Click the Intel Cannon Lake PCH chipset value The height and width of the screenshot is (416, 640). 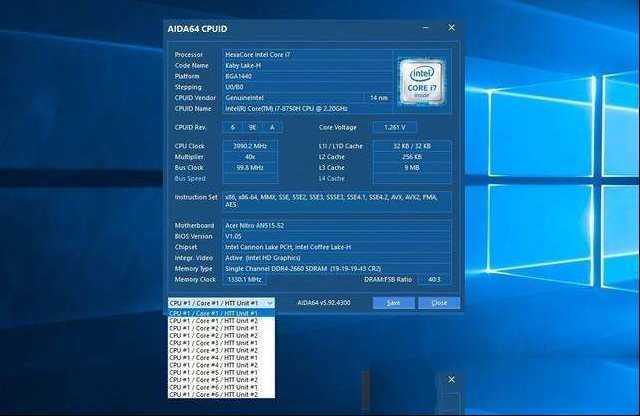pos(337,247)
